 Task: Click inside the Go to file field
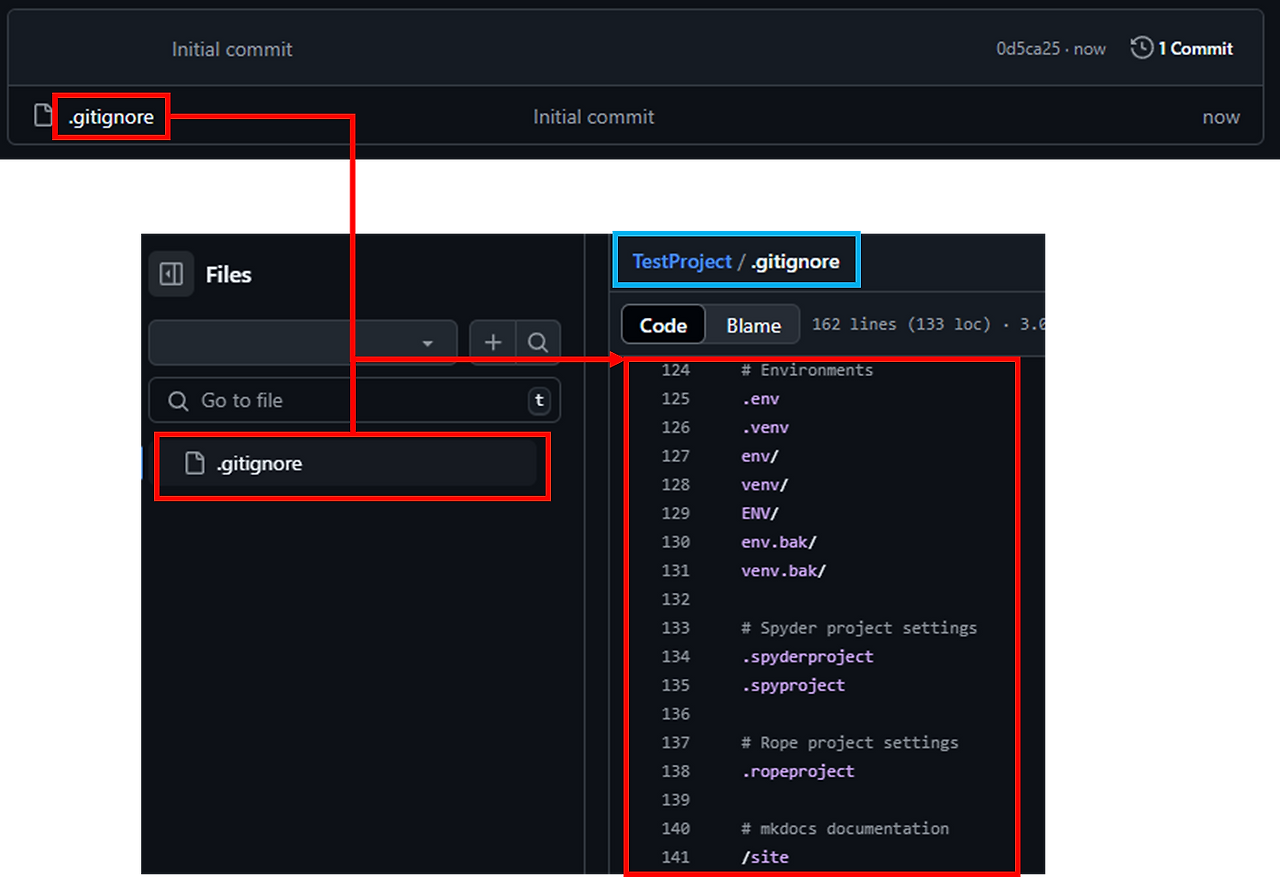point(300,400)
